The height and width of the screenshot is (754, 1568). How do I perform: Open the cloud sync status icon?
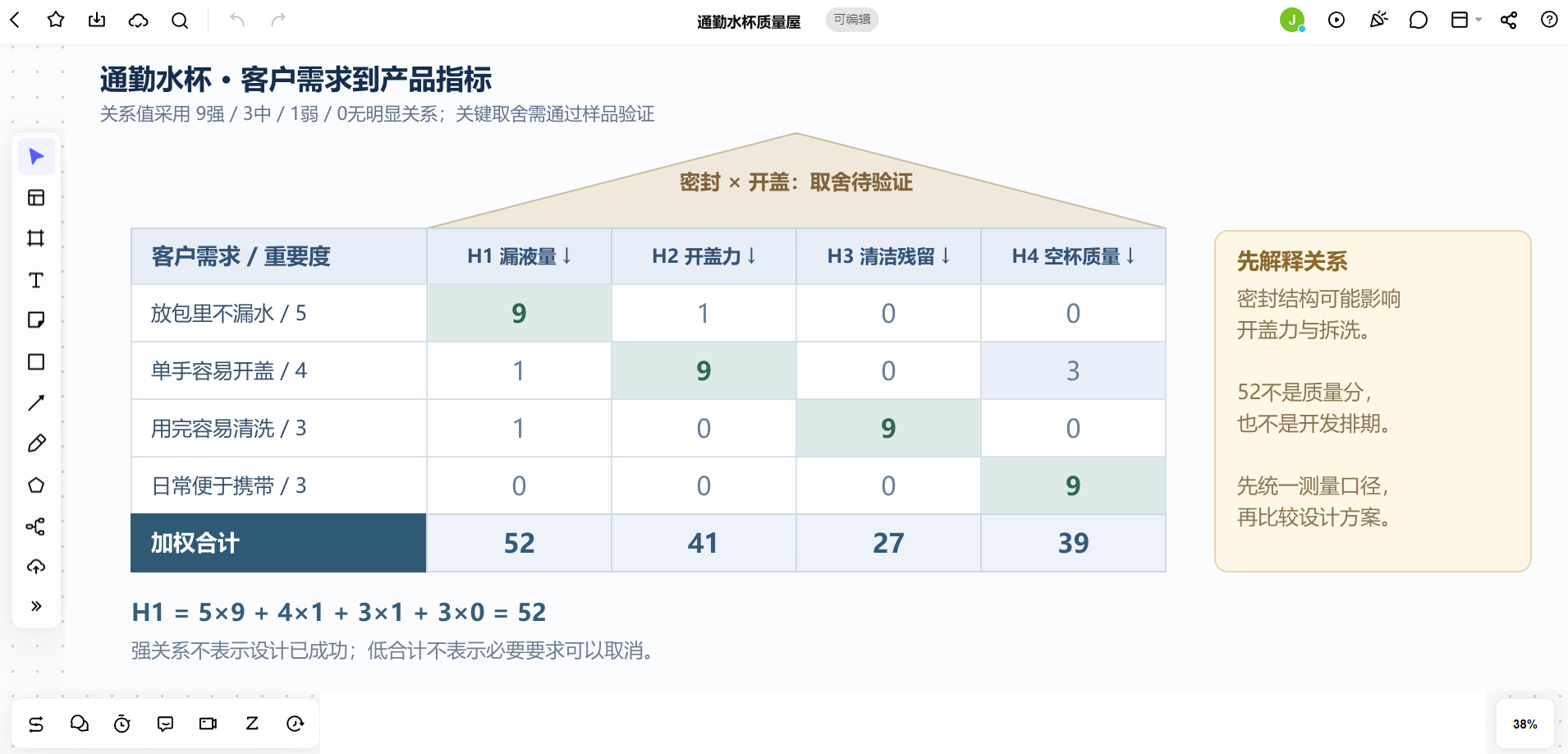point(138,20)
